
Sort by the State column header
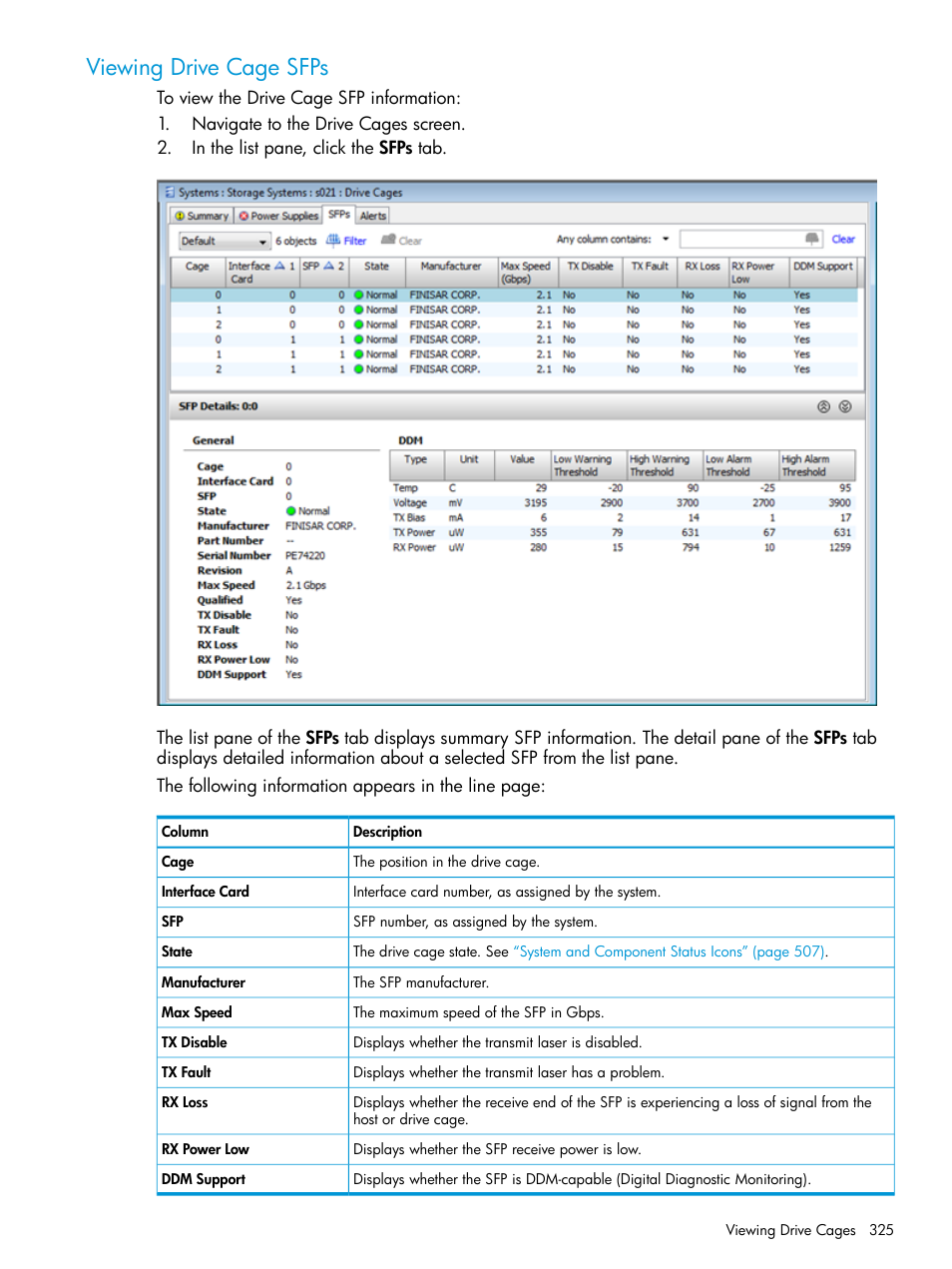coord(376,272)
